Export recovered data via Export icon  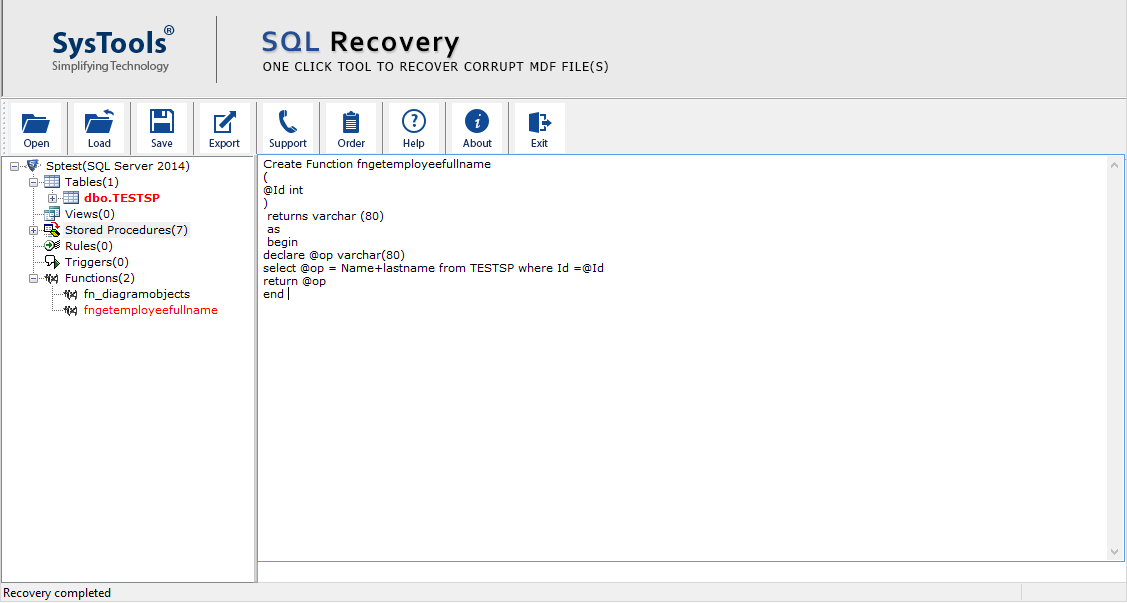(x=224, y=128)
